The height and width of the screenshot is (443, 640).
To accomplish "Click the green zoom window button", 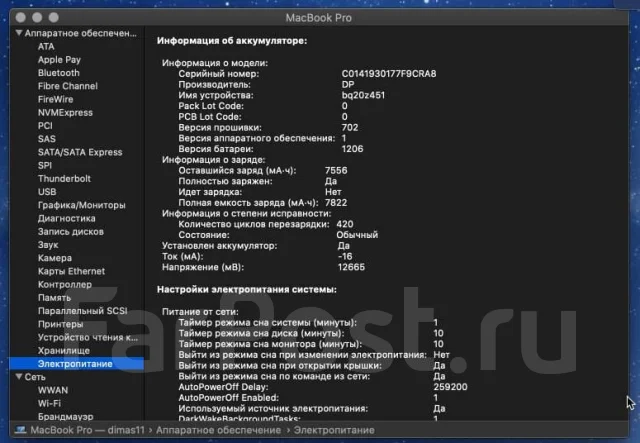I will (x=53, y=17).
